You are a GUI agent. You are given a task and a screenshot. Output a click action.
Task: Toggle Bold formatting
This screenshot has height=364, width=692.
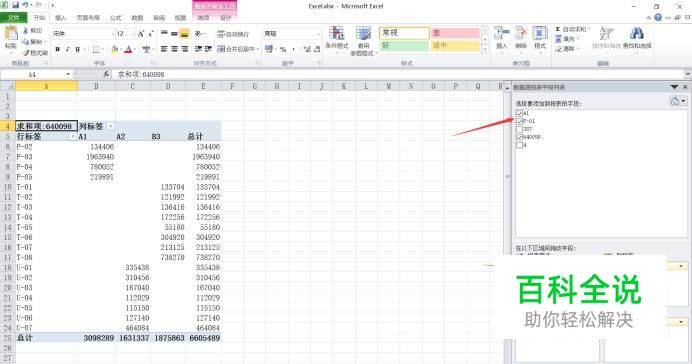coord(57,49)
